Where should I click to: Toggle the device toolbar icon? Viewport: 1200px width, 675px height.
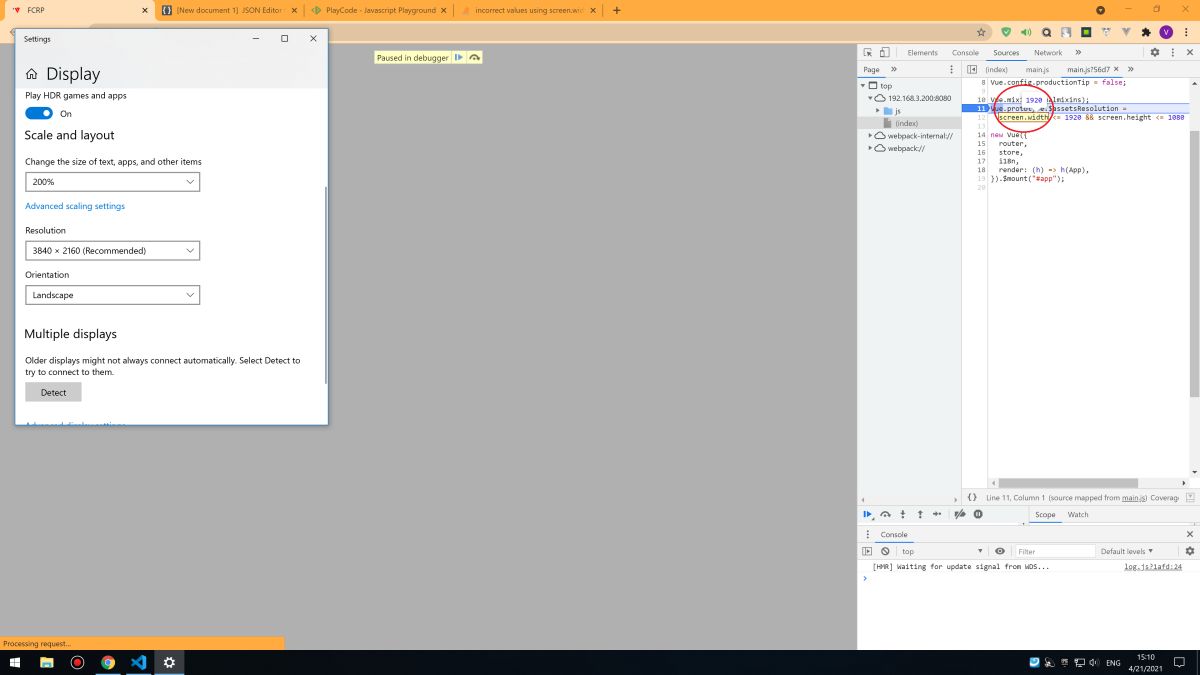pos(885,52)
